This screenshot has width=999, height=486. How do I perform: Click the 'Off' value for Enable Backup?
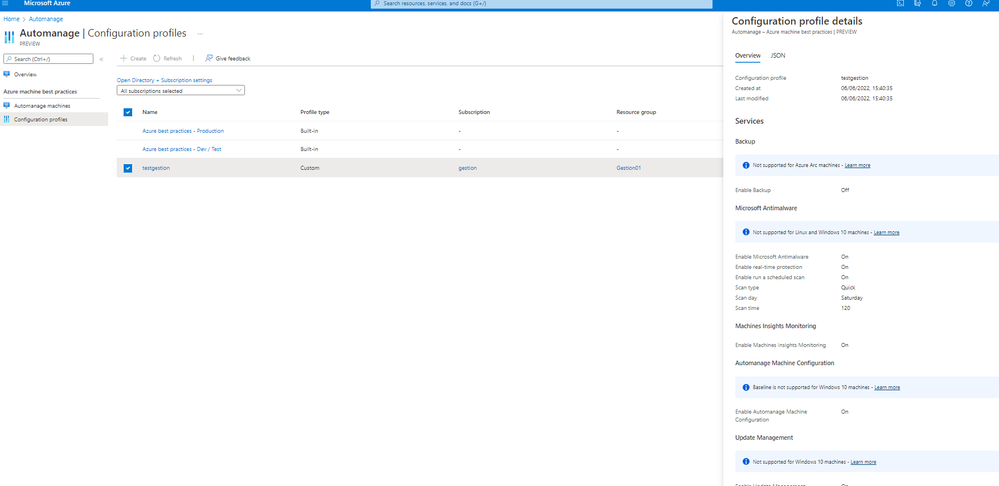pos(845,190)
